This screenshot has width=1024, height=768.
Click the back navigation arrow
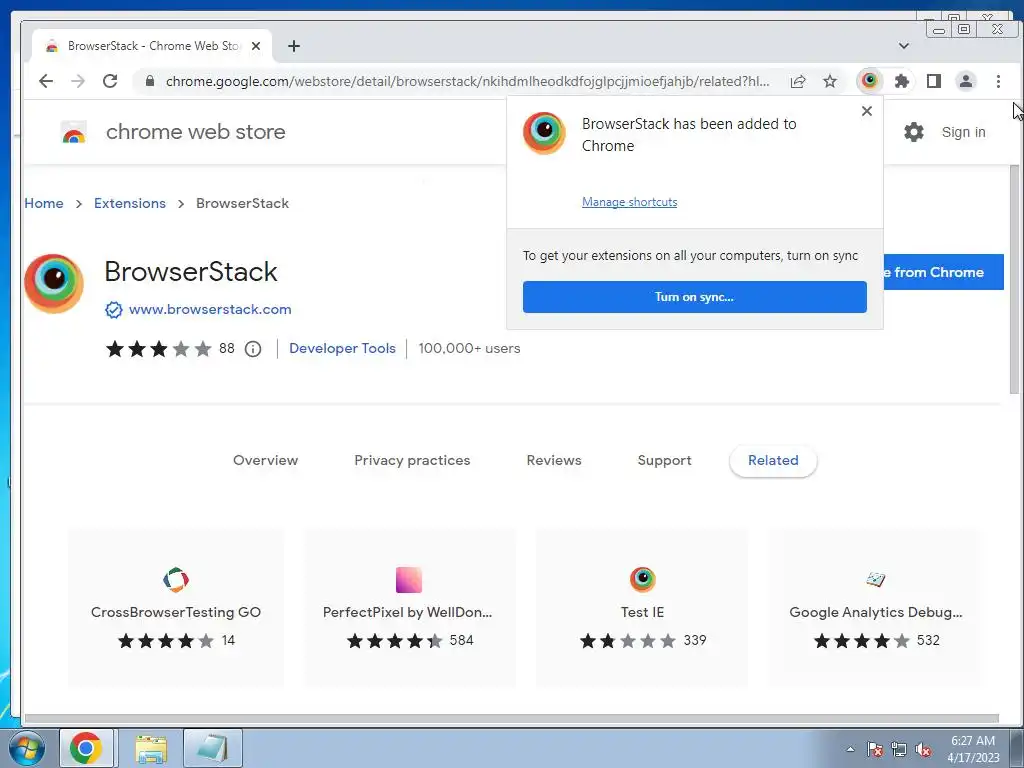(x=46, y=81)
